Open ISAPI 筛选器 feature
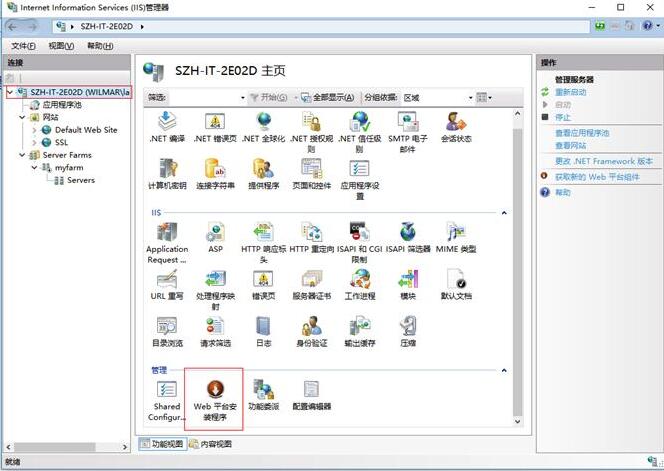The width and height of the screenshot is (664, 471). pyautogui.click(x=407, y=237)
